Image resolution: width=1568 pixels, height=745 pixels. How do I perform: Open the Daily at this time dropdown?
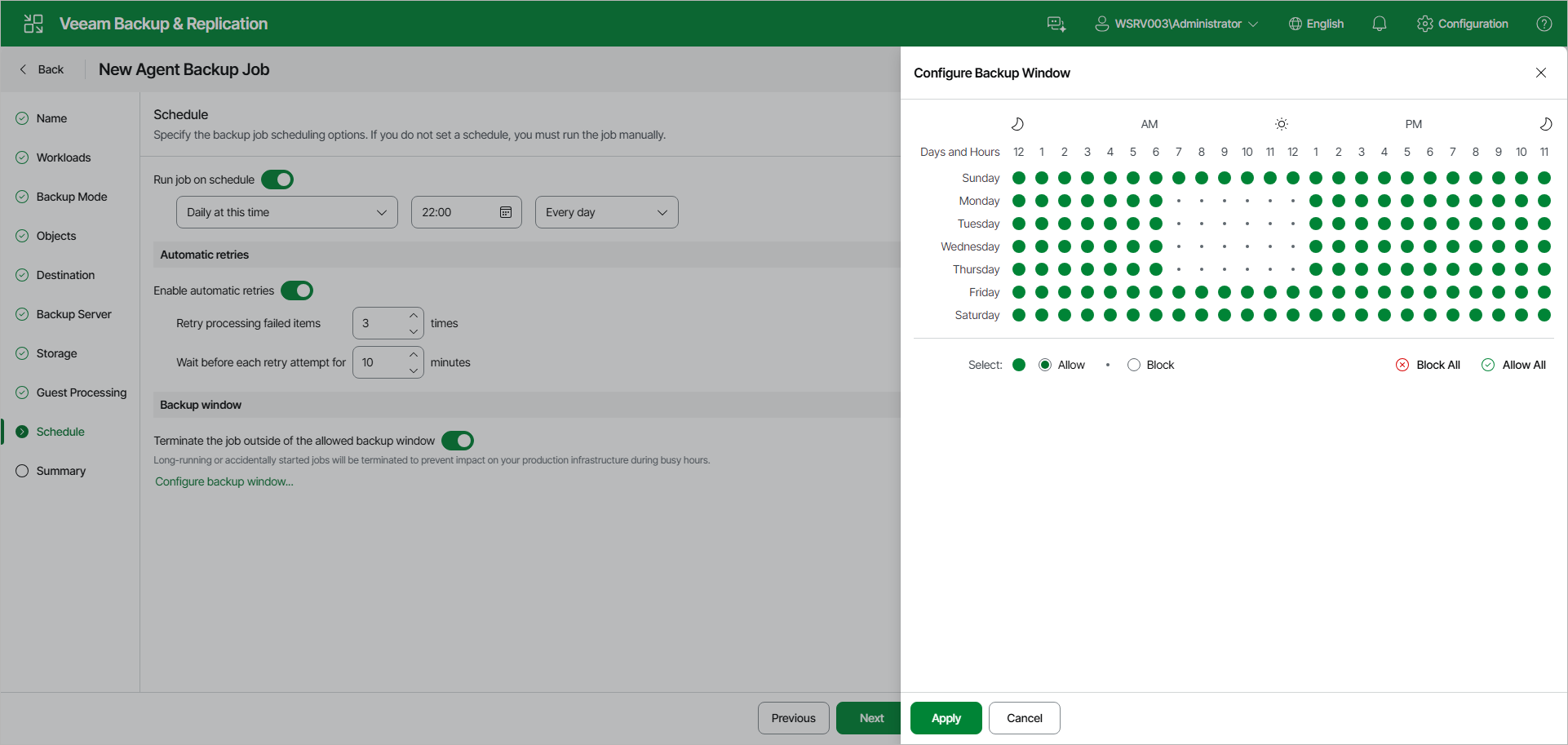287,212
